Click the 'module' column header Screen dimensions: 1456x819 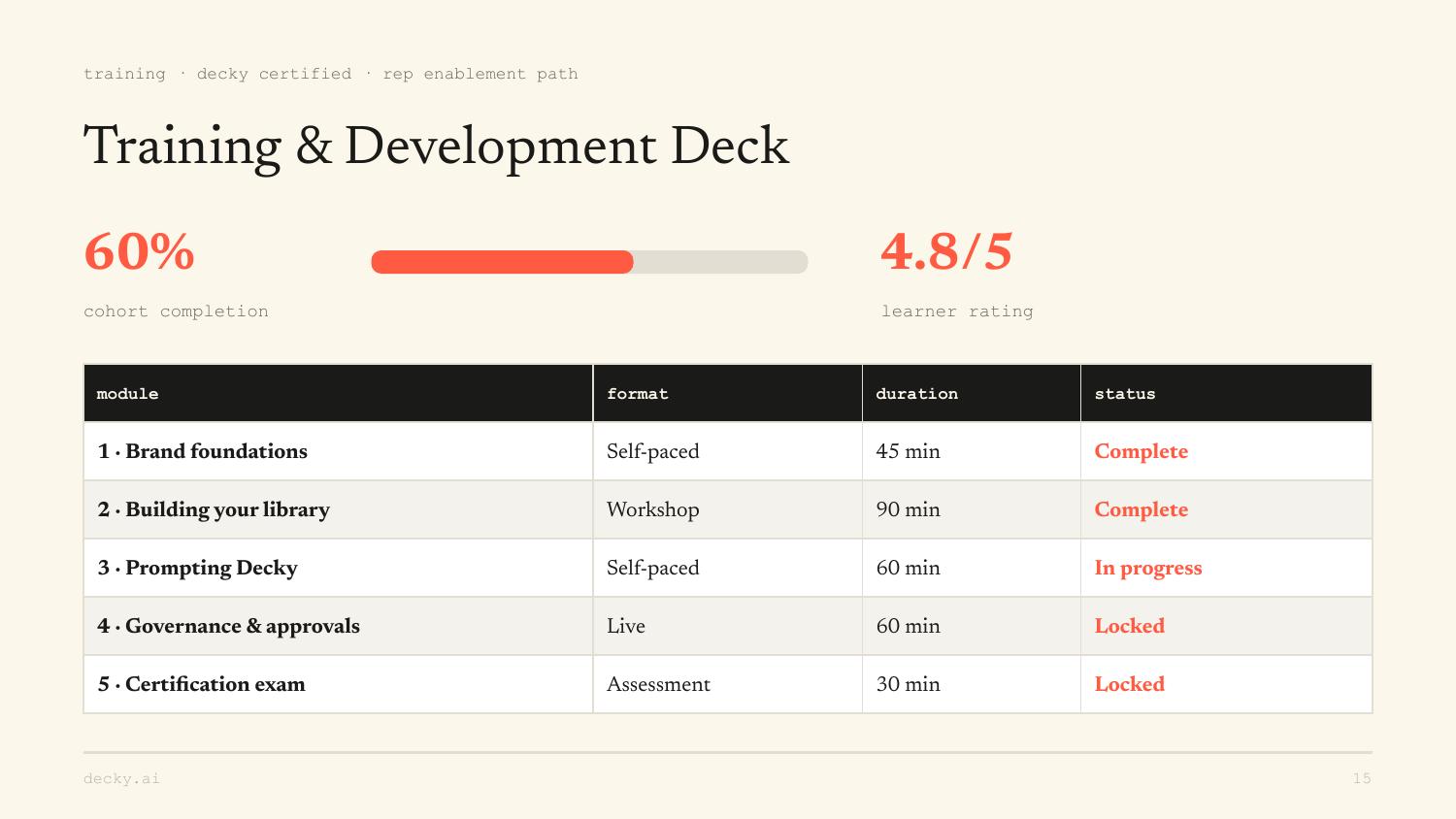[x=338, y=393]
